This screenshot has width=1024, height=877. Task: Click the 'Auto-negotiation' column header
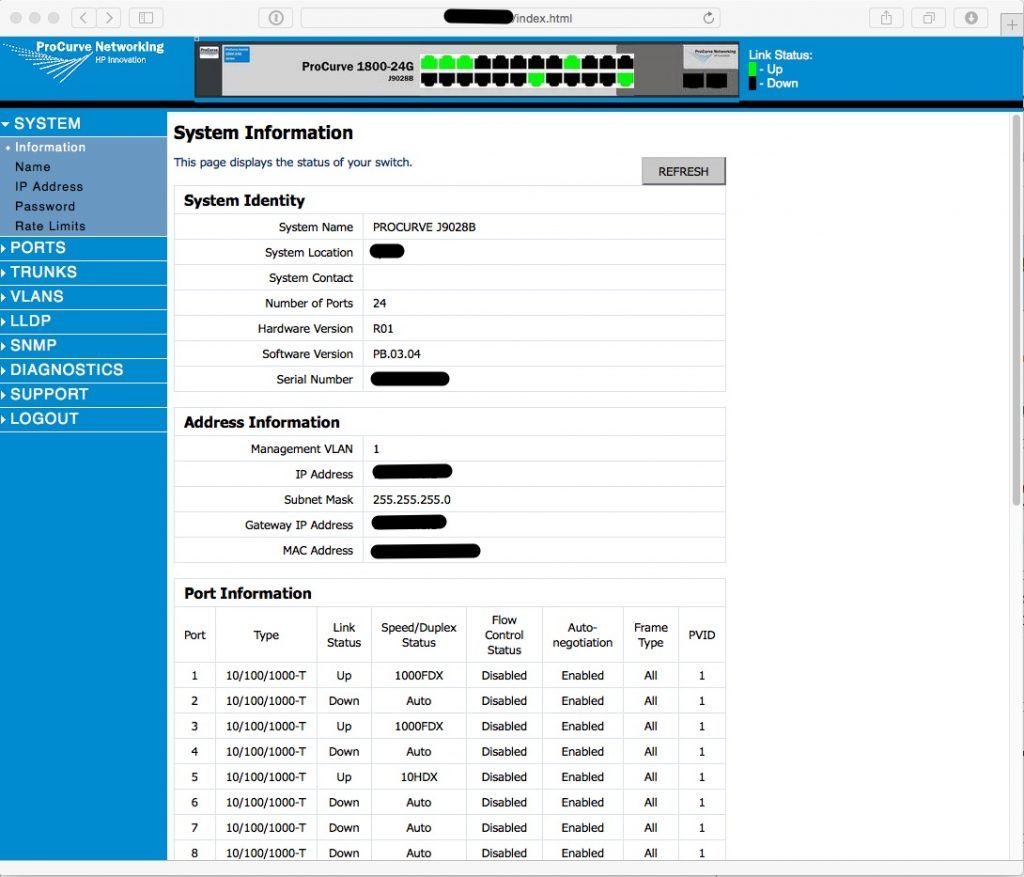tap(583, 635)
